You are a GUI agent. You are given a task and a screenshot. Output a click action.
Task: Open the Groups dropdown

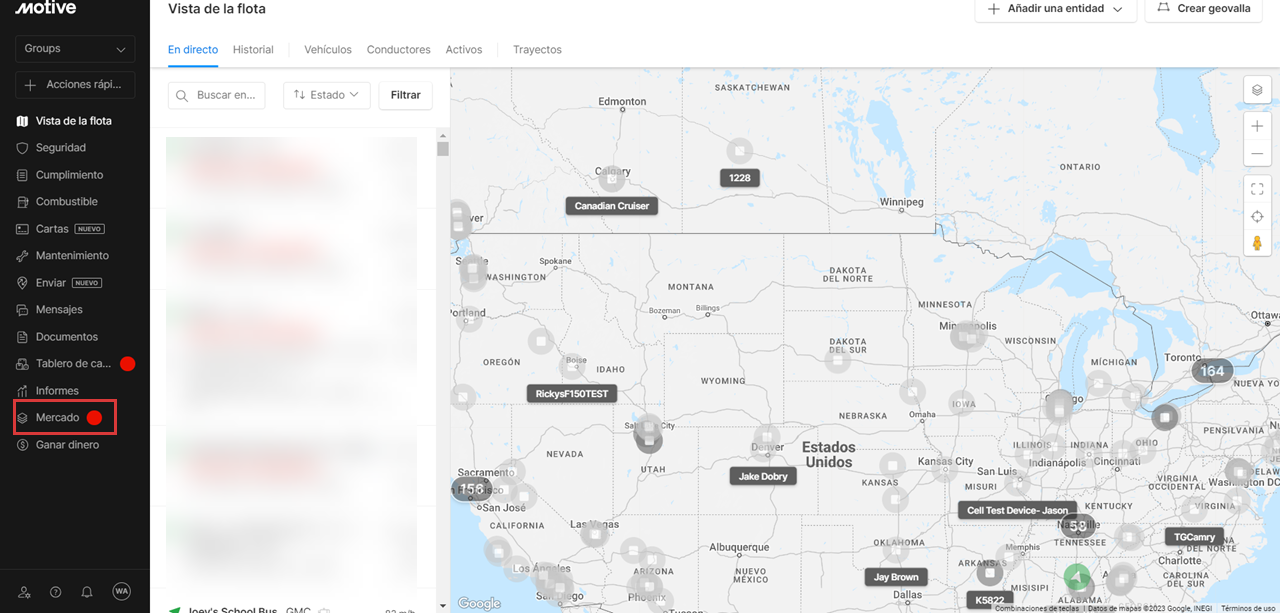point(75,48)
